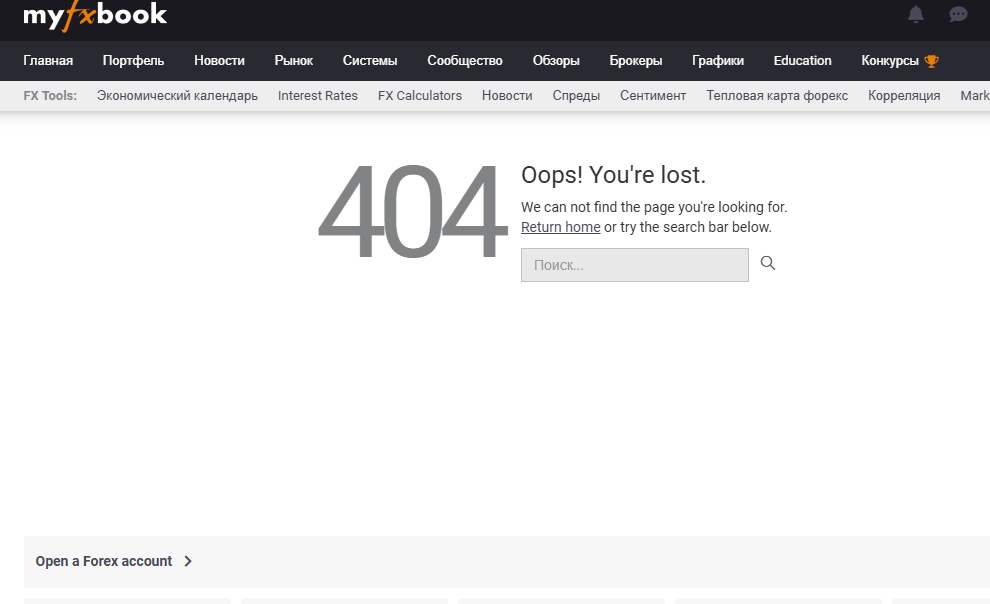Open the Спреды tool link
This screenshot has height=604, width=990.
point(576,95)
